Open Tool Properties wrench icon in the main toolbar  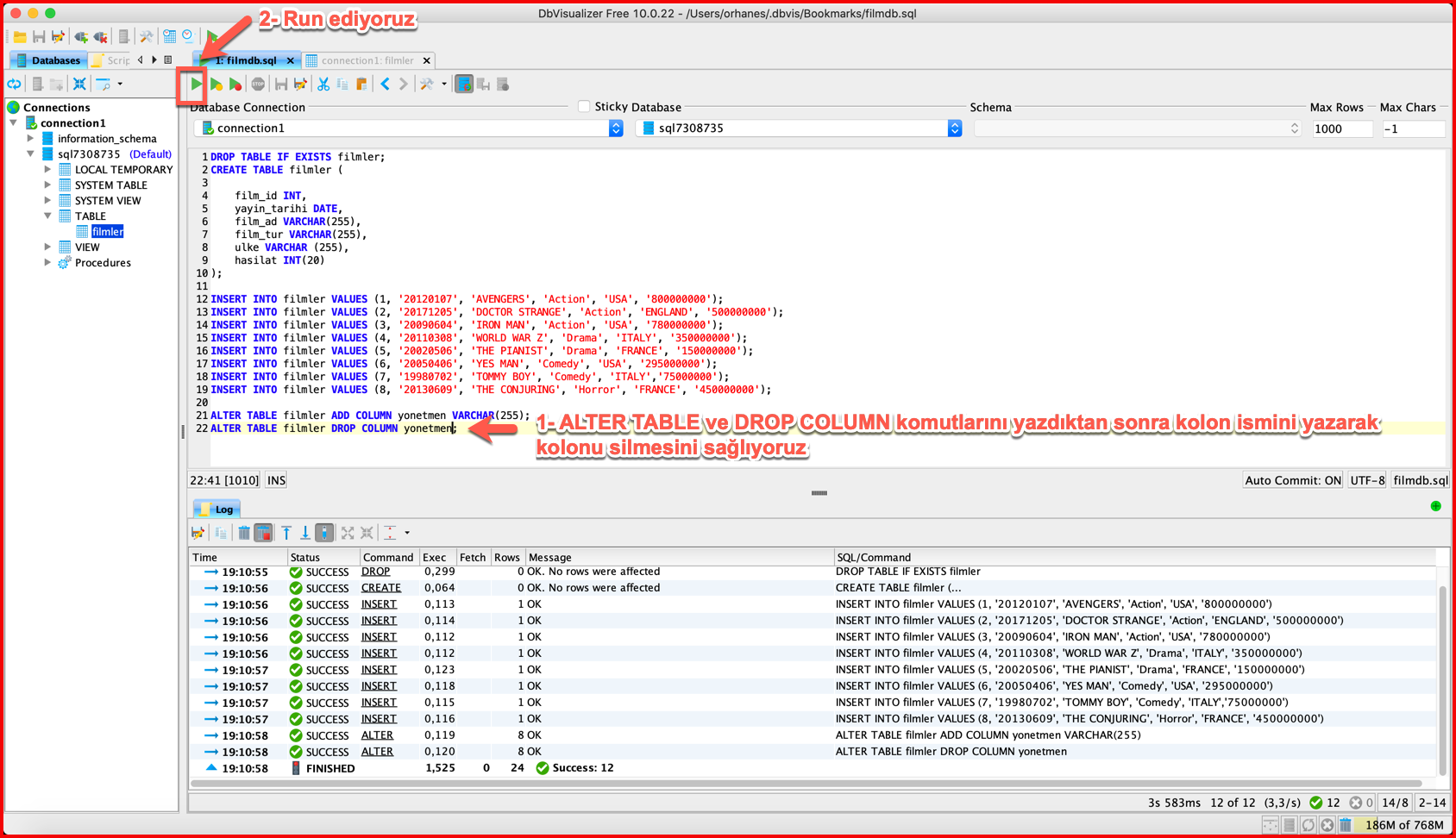(x=146, y=37)
